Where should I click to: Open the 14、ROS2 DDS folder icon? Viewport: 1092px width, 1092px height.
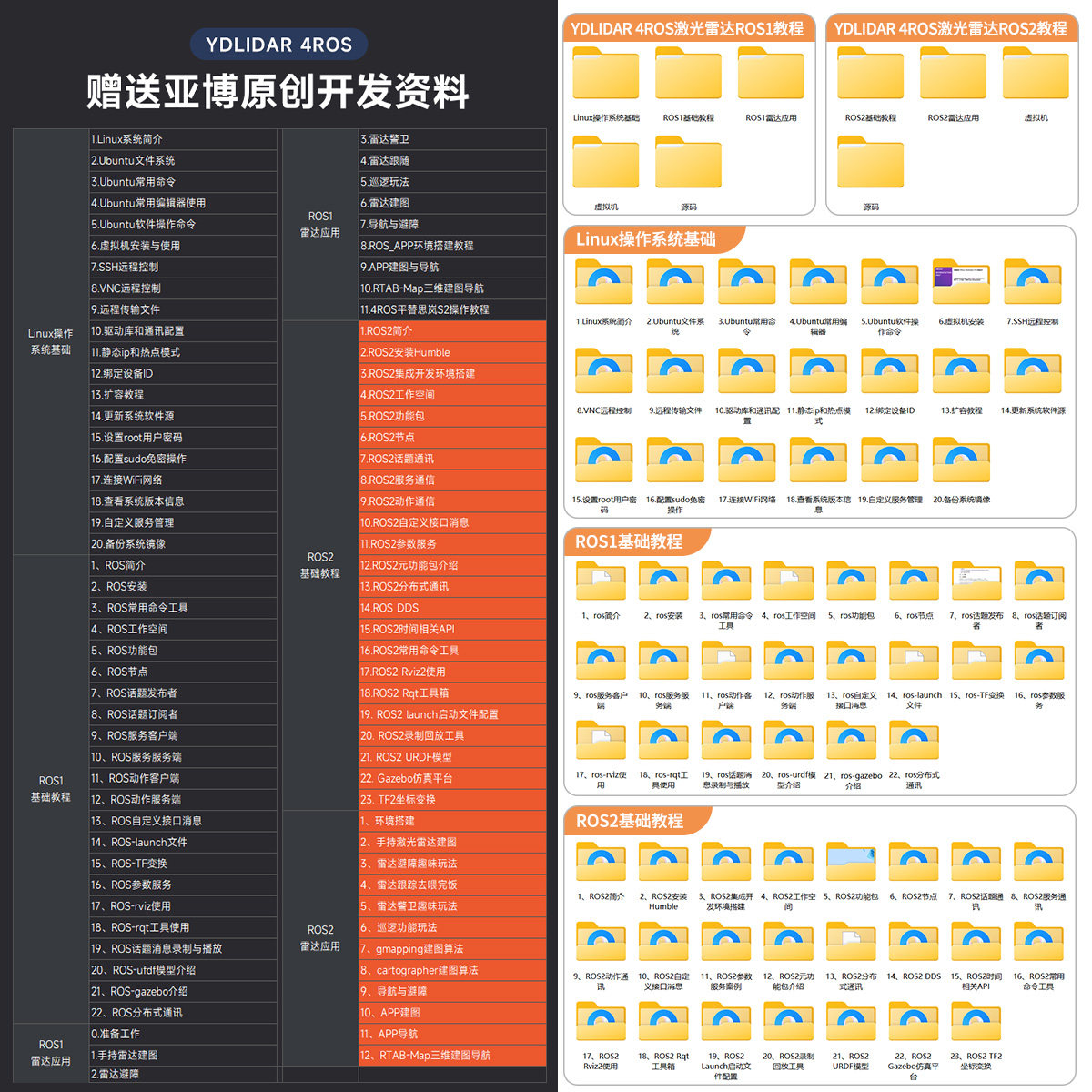(914, 943)
